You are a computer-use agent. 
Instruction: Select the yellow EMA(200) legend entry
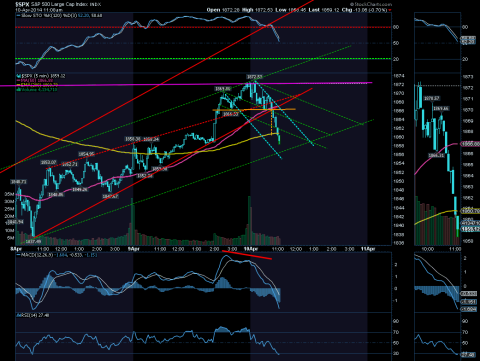pos(37,85)
